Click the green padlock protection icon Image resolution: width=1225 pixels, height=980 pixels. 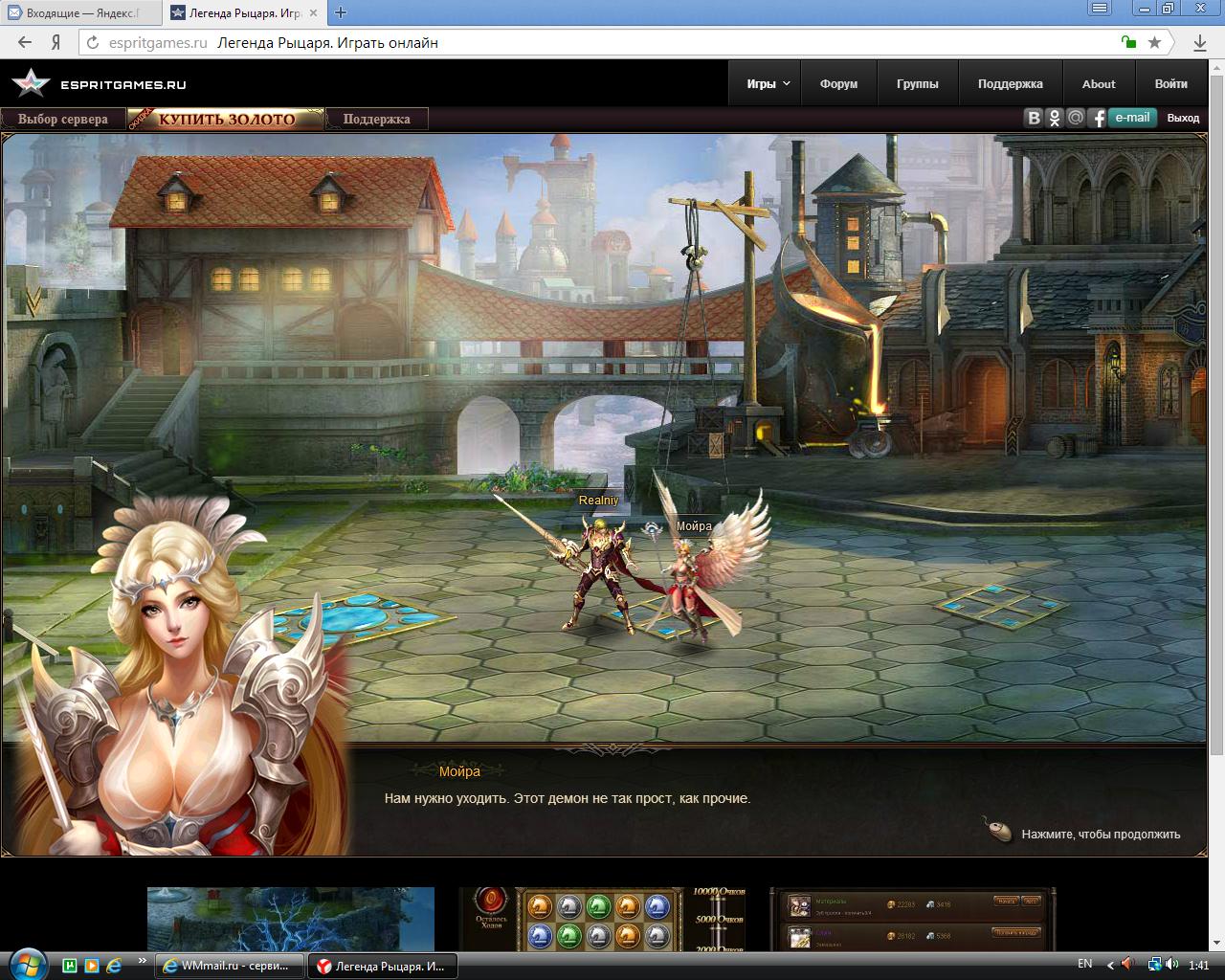pos(1129,42)
